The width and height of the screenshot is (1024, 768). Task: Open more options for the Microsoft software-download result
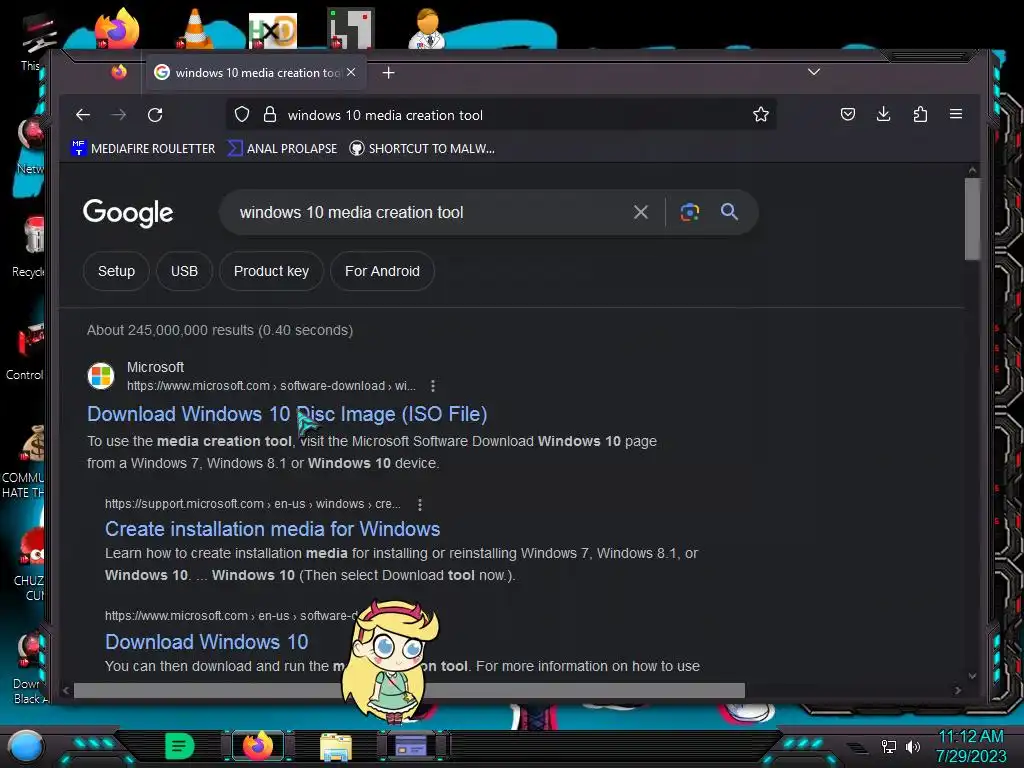(x=433, y=386)
